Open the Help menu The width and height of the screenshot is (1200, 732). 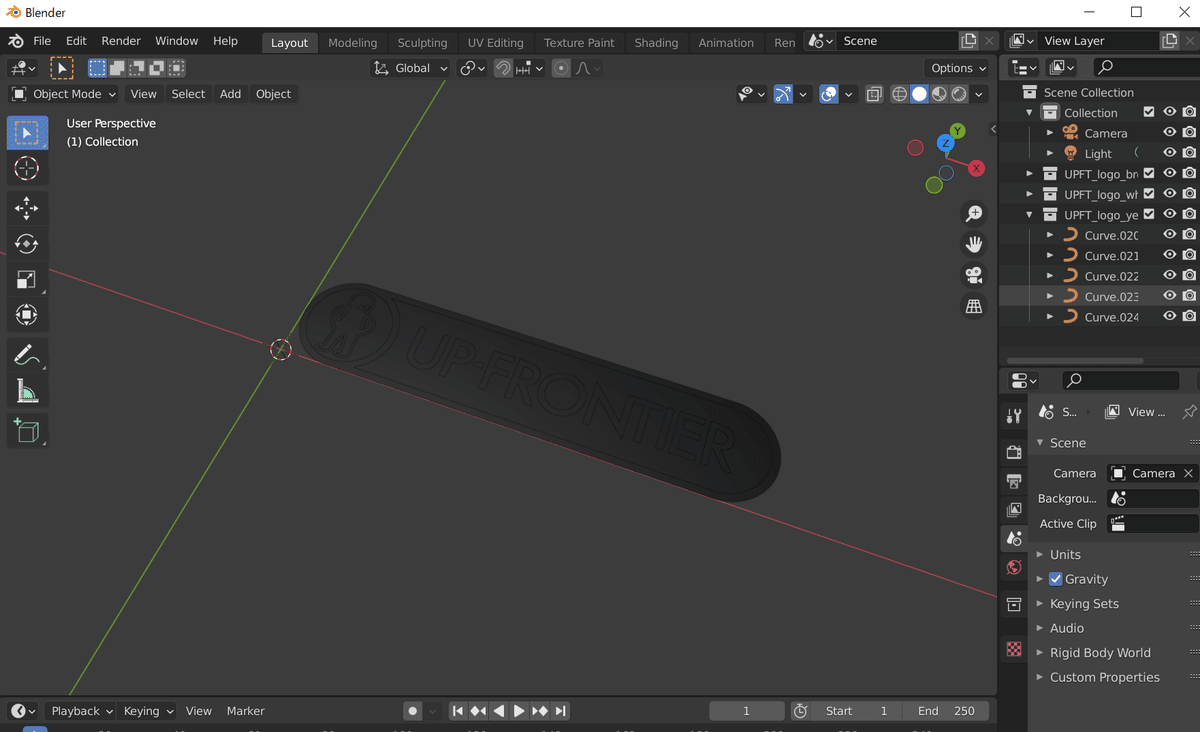tap(226, 41)
